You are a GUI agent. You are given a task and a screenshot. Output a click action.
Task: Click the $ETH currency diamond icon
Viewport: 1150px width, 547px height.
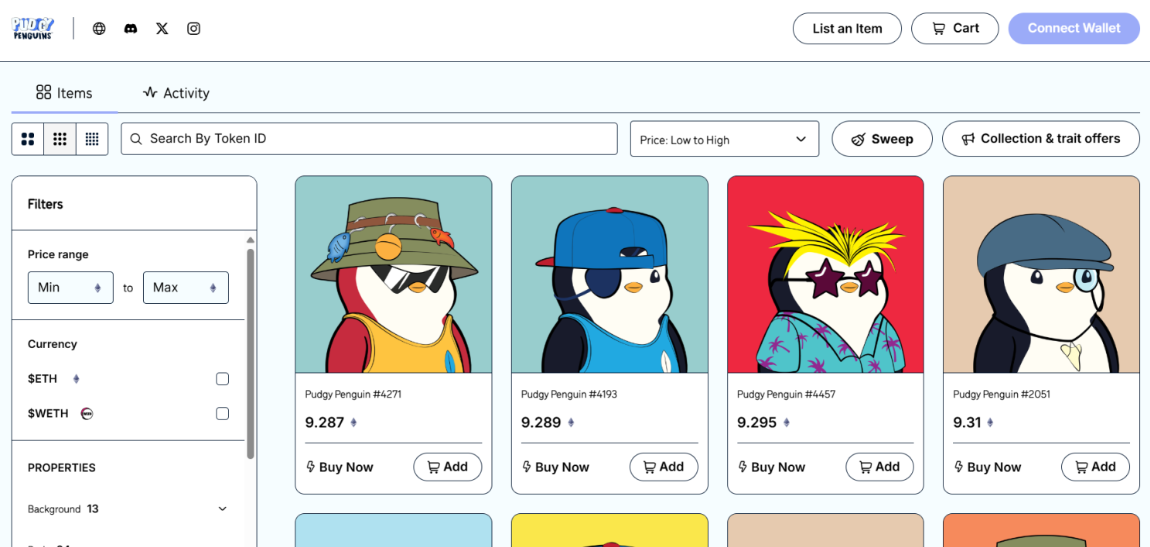click(76, 379)
